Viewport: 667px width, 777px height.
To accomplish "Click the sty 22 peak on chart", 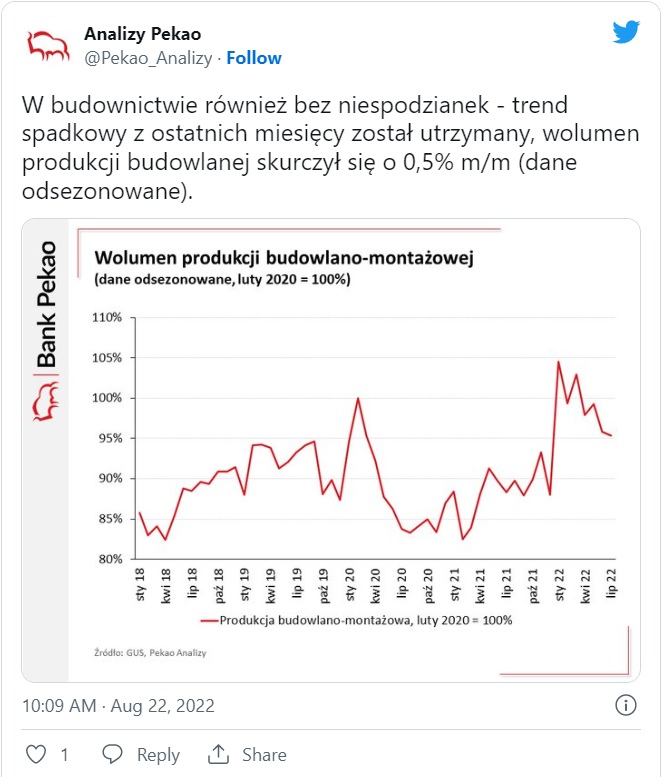I will (558, 362).
